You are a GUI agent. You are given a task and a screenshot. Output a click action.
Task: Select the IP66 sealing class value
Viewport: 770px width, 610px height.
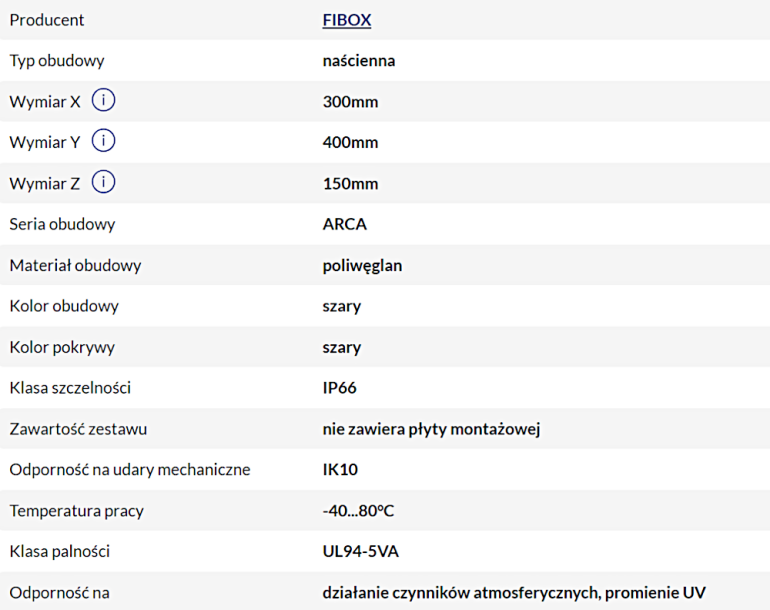(x=340, y=388)
